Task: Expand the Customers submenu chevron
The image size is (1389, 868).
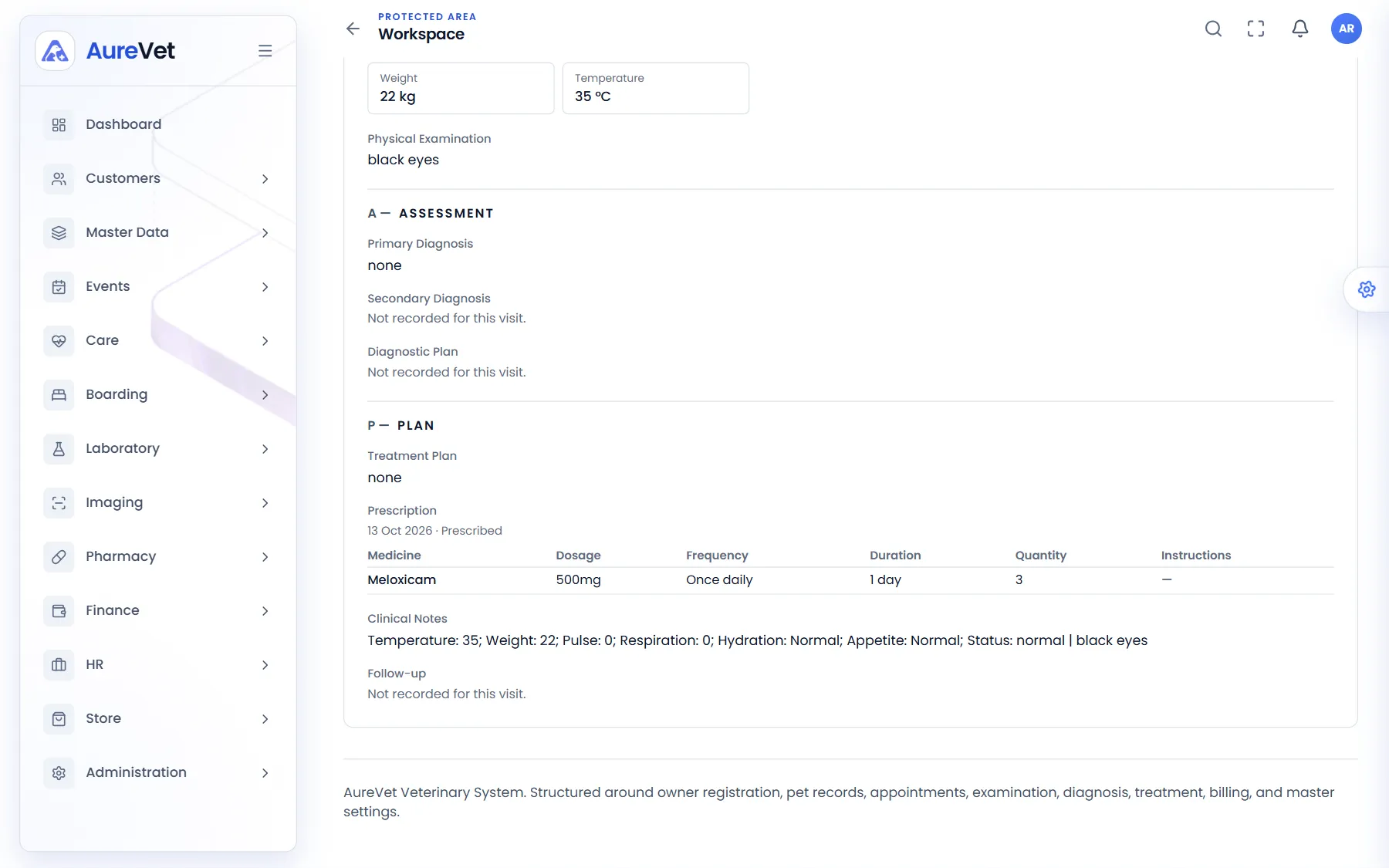Action: (265, 179)
